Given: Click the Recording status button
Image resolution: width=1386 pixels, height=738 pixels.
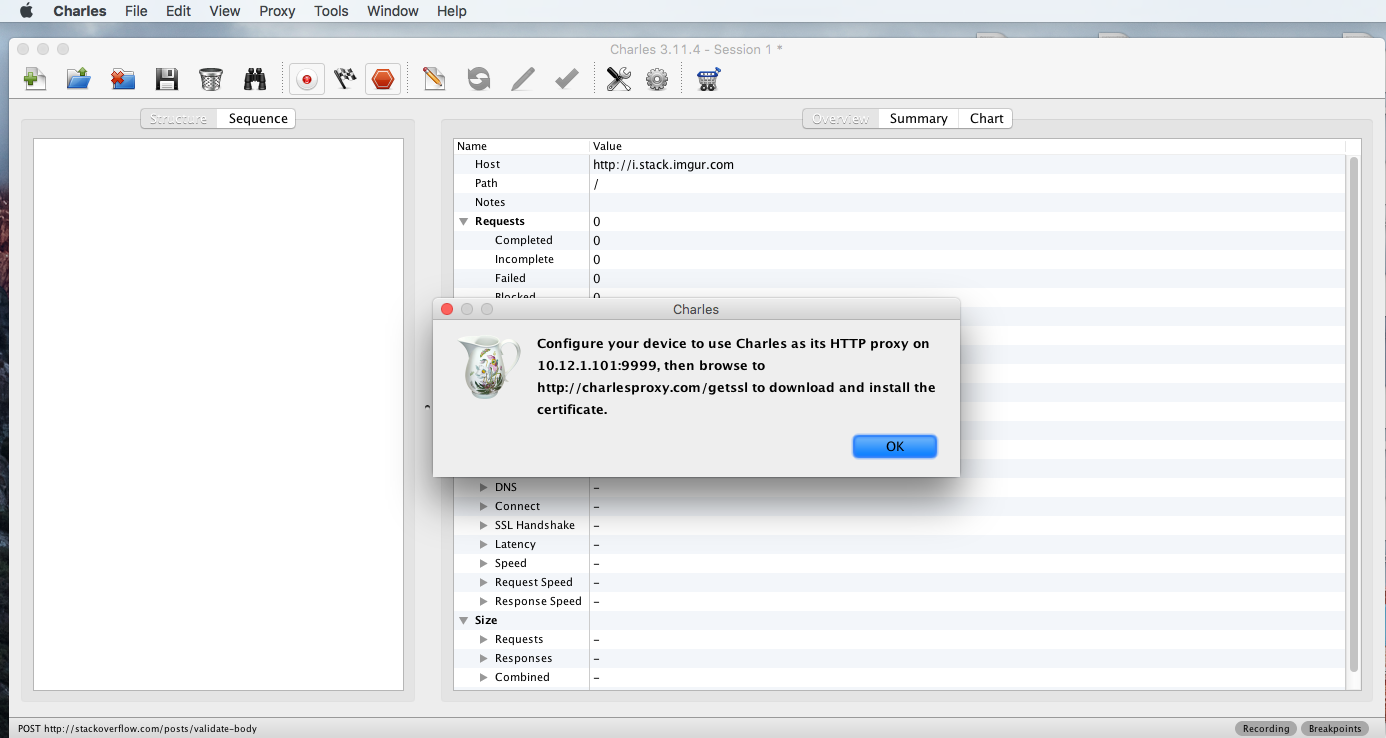Looking at the screenshot, I should [x=1266, y=728].
